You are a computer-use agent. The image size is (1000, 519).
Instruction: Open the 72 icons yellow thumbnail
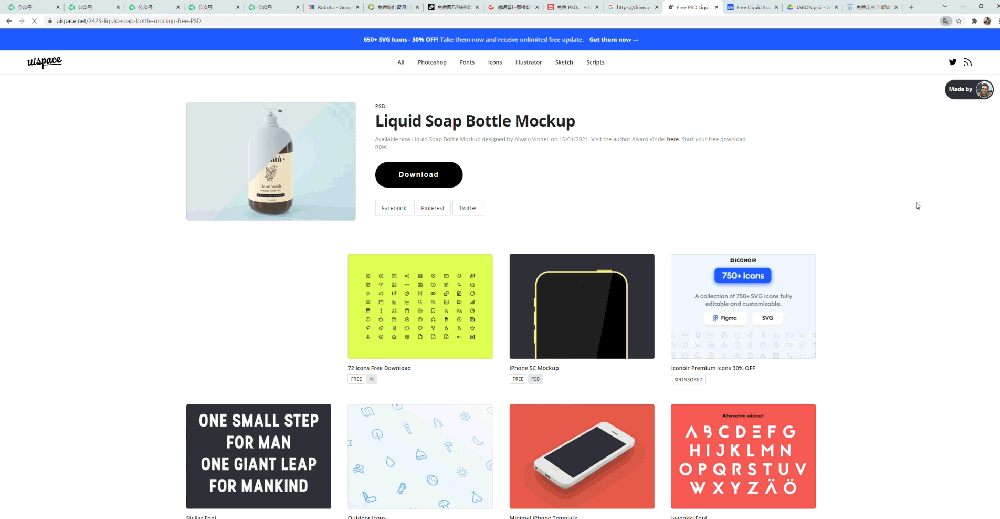pyautogui.click(x=420, y=306)
